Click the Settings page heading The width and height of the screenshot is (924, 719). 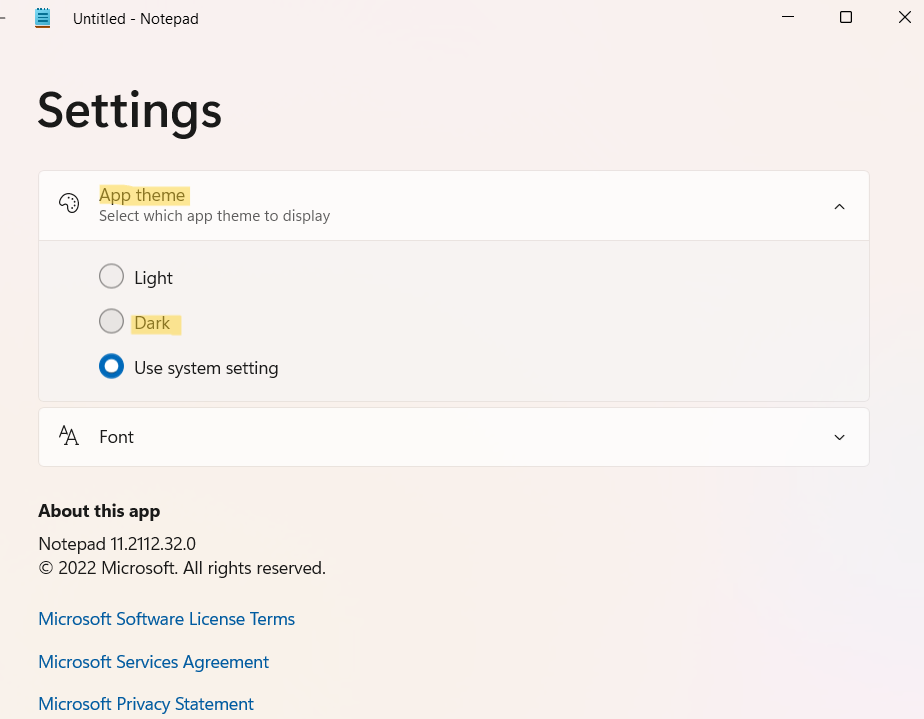pyautogui.click(x=130, y=110)
